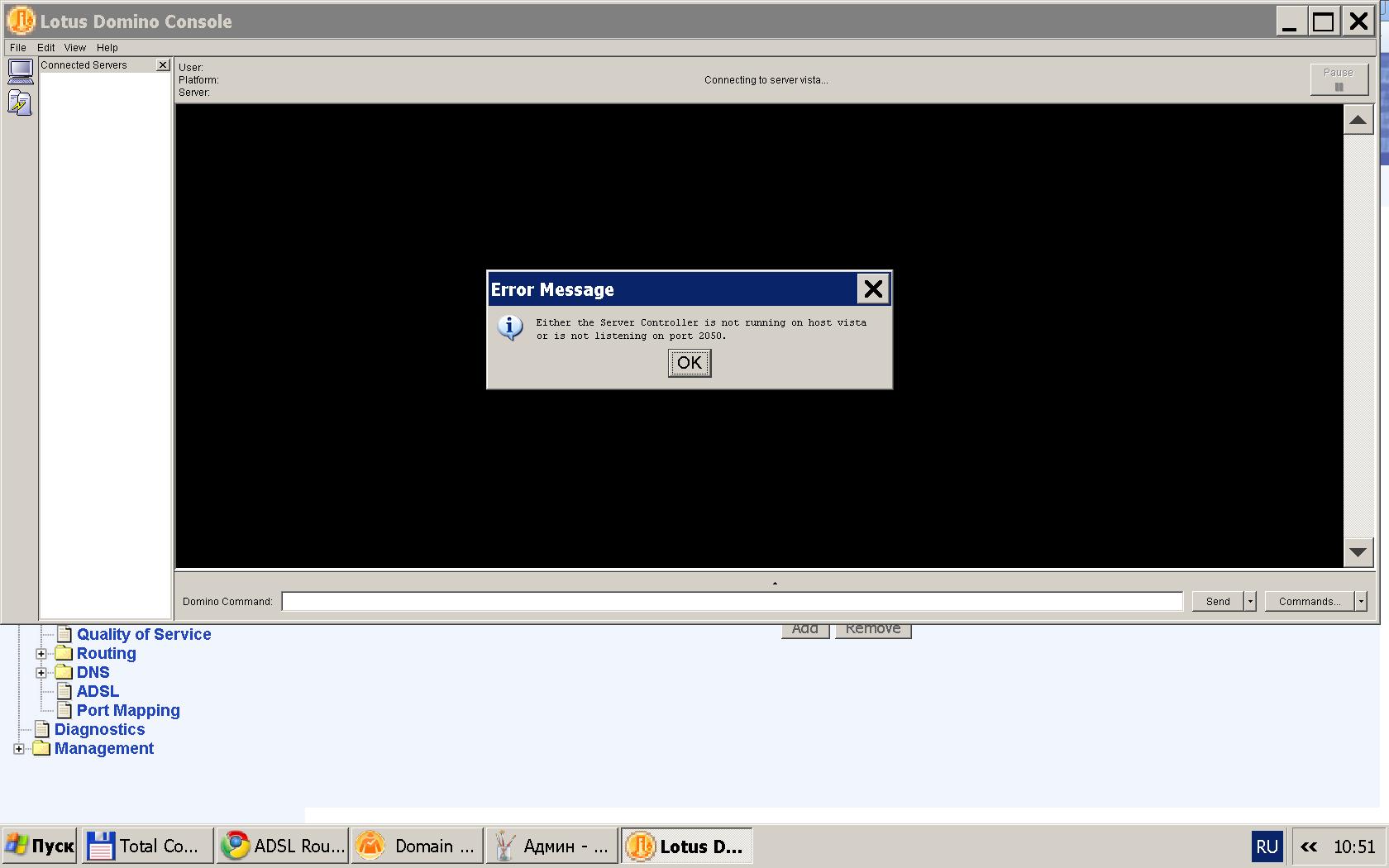This screenshot has height=868, width=1389.
Task: Click Lotus Domino Console taskbar item
Action: (687, 846)
